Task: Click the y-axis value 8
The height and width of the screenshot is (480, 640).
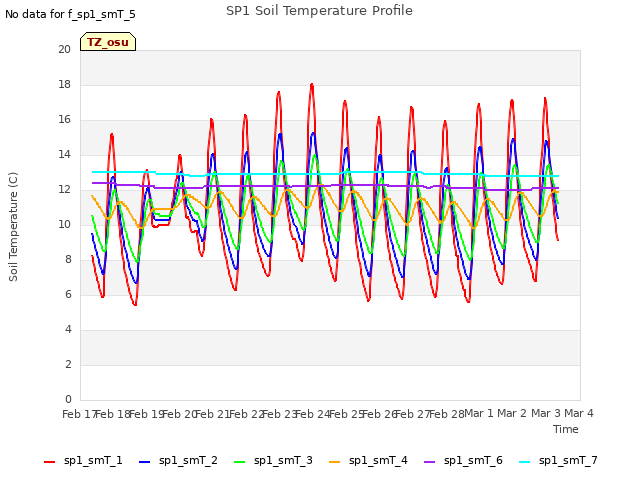Action: pos(68,260)
